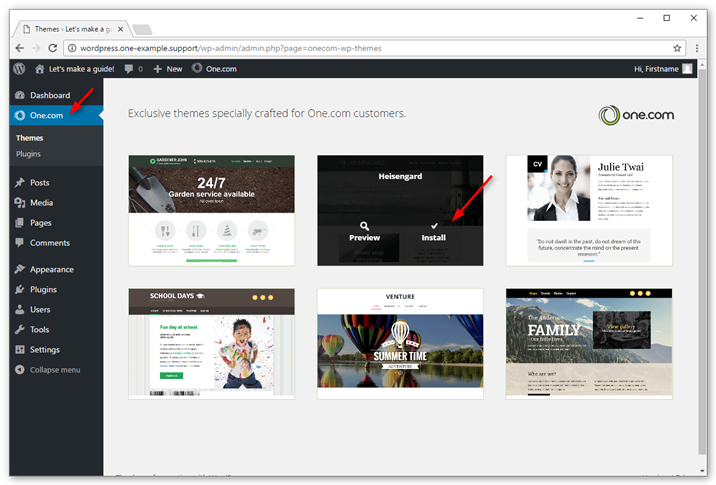
Task: Click the Collapse menu label
Action: 55,370
